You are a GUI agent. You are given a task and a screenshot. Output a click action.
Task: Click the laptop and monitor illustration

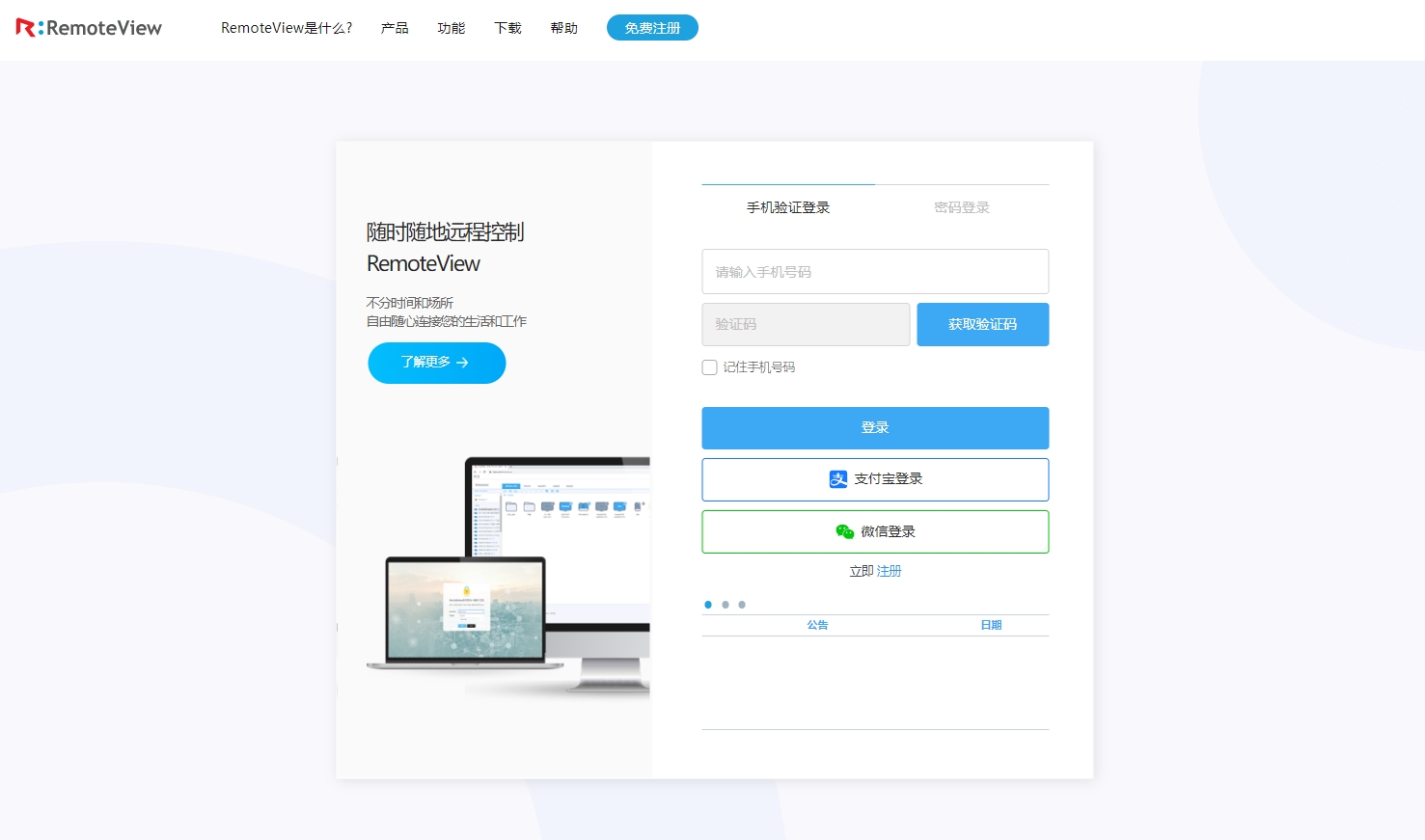pos(508,576)
